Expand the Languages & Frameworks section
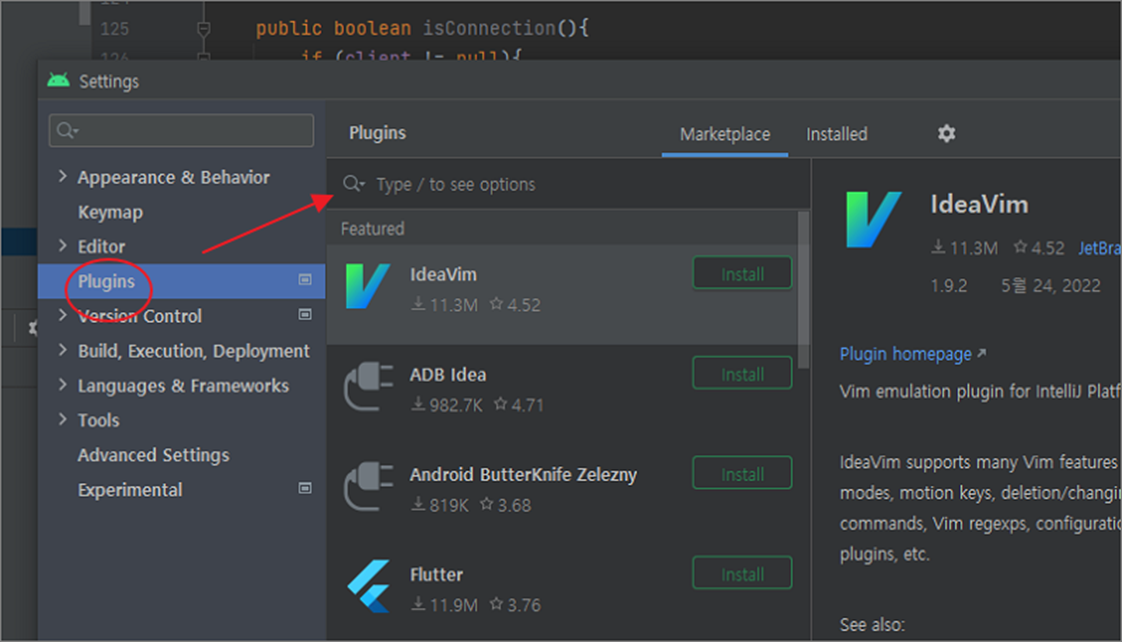The image size is (1122, 642). pos(62,384)
